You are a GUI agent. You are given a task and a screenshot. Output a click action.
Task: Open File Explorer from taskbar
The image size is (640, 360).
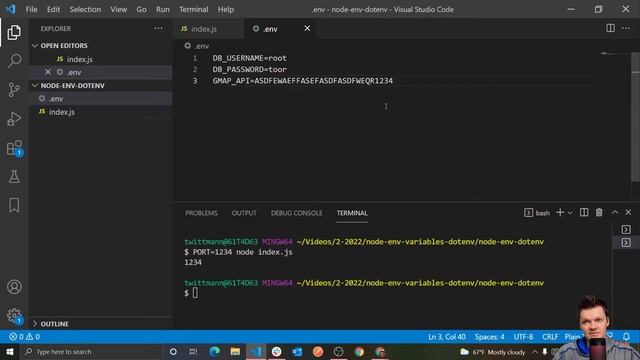click(235, 351)
